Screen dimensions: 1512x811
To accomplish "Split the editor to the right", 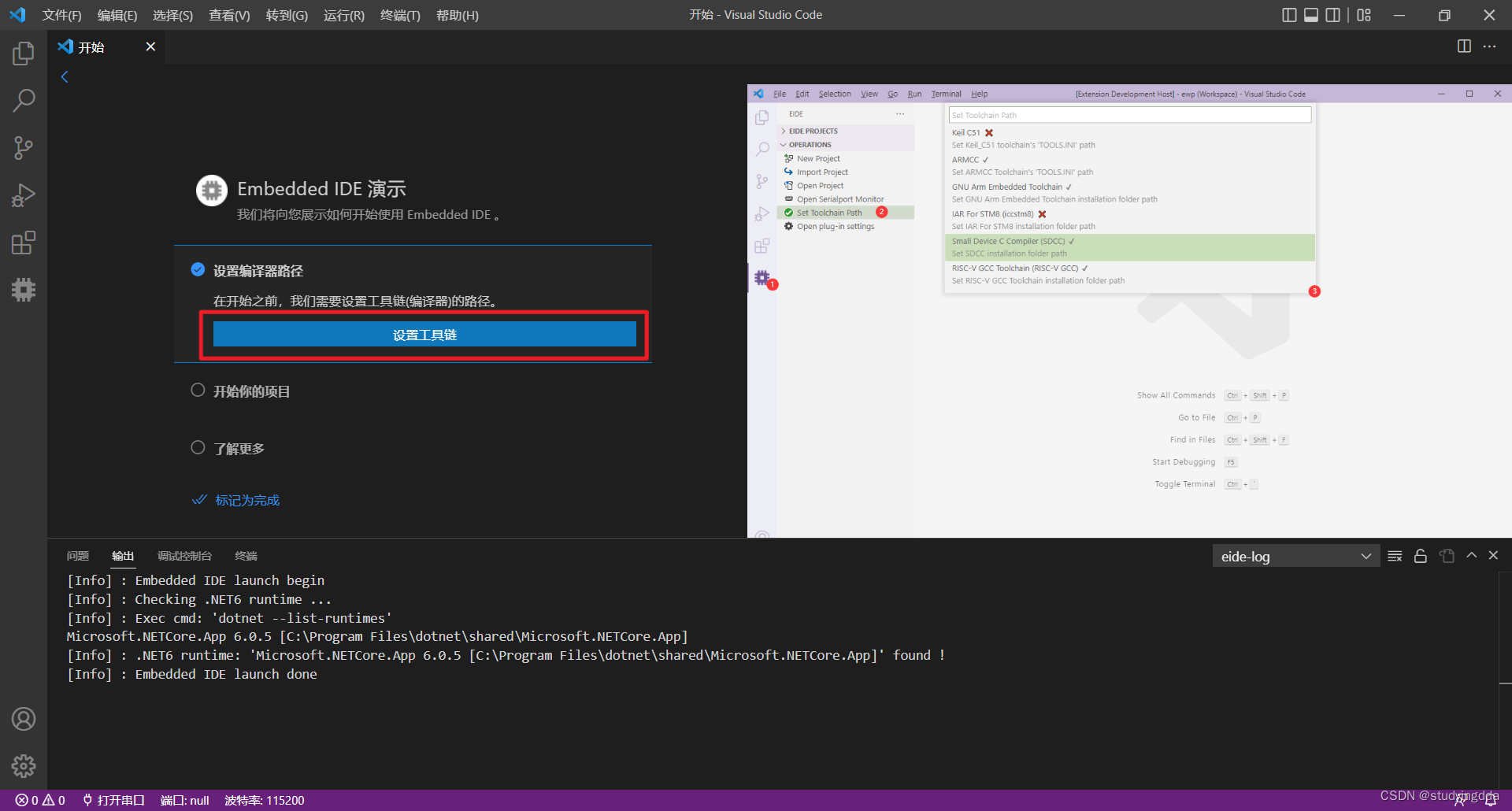I will coord(1464,46).
